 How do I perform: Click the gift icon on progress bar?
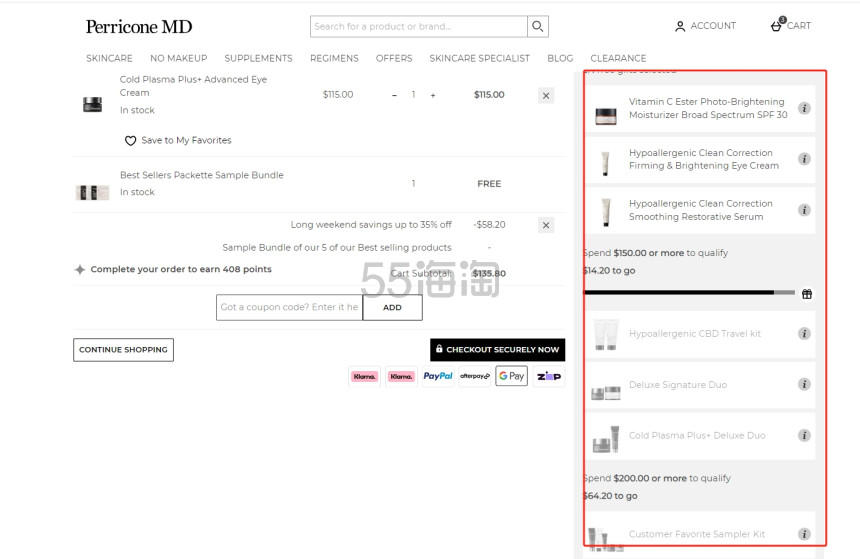coord(807,294)
